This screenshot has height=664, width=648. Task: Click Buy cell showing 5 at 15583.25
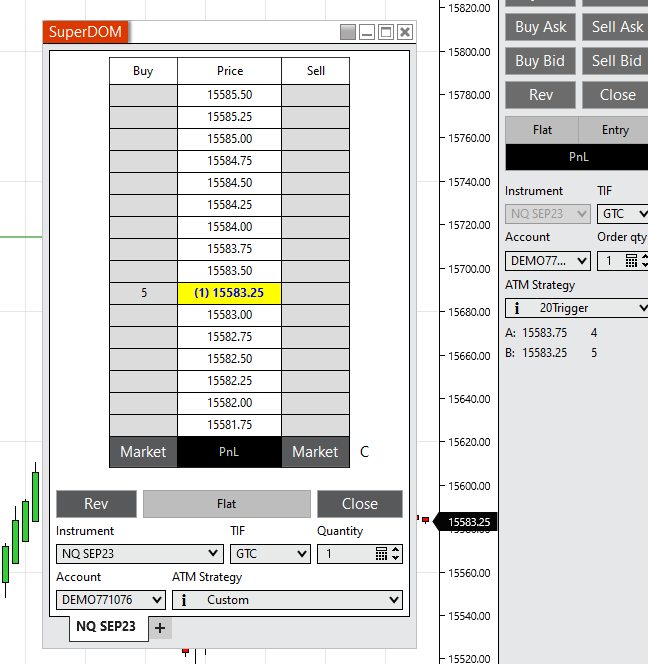coord(143,293)
